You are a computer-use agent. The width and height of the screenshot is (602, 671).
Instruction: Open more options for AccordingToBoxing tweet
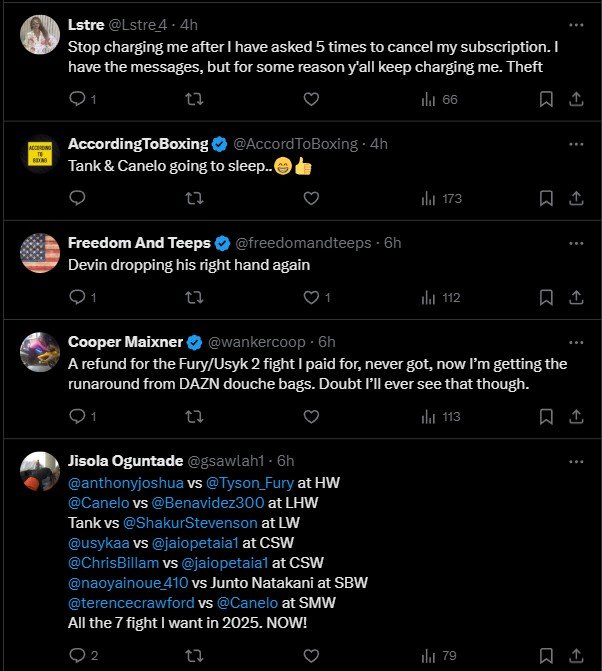pos(576,143)
